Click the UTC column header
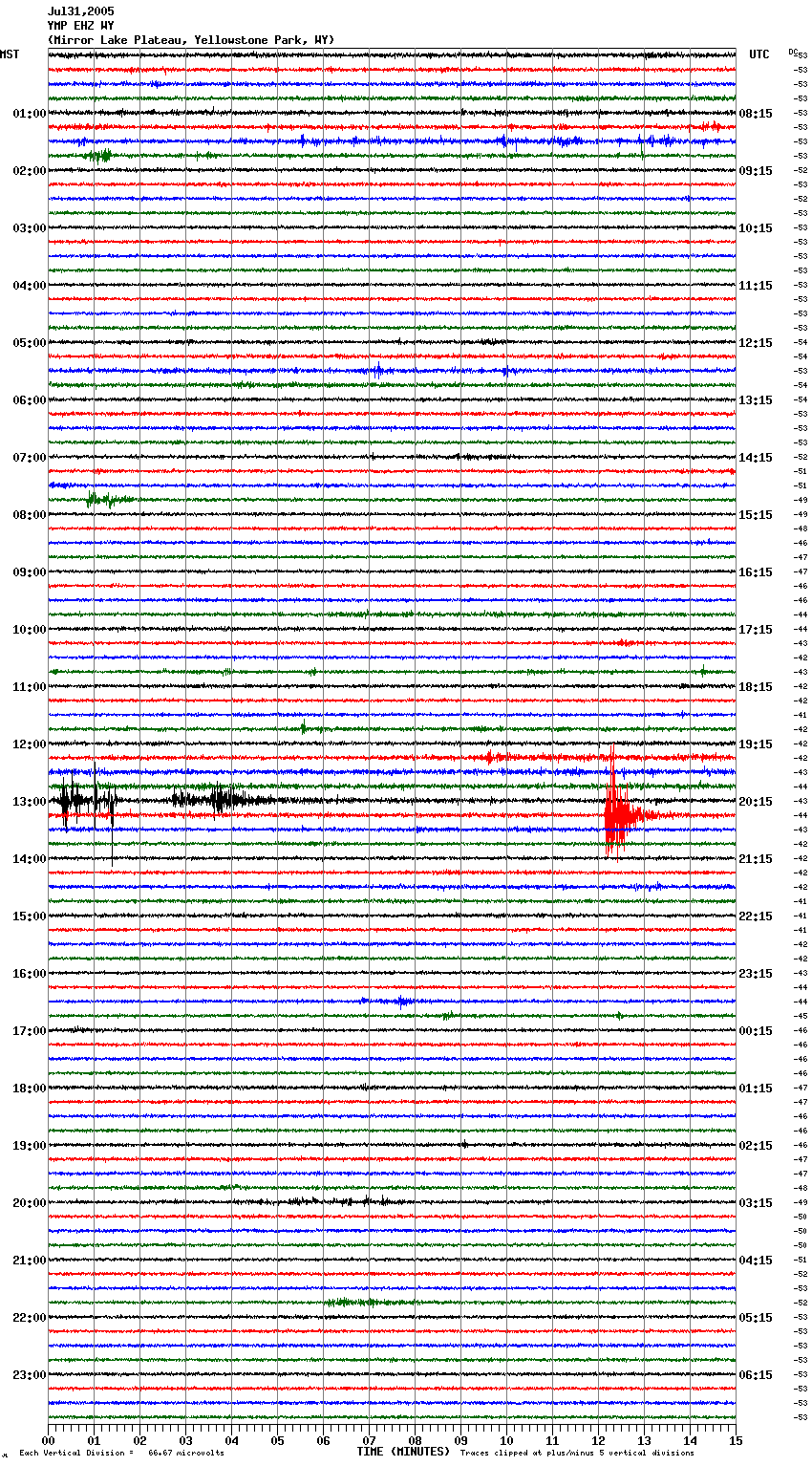This screenshot has width=812, height=1466. point(759,54)
